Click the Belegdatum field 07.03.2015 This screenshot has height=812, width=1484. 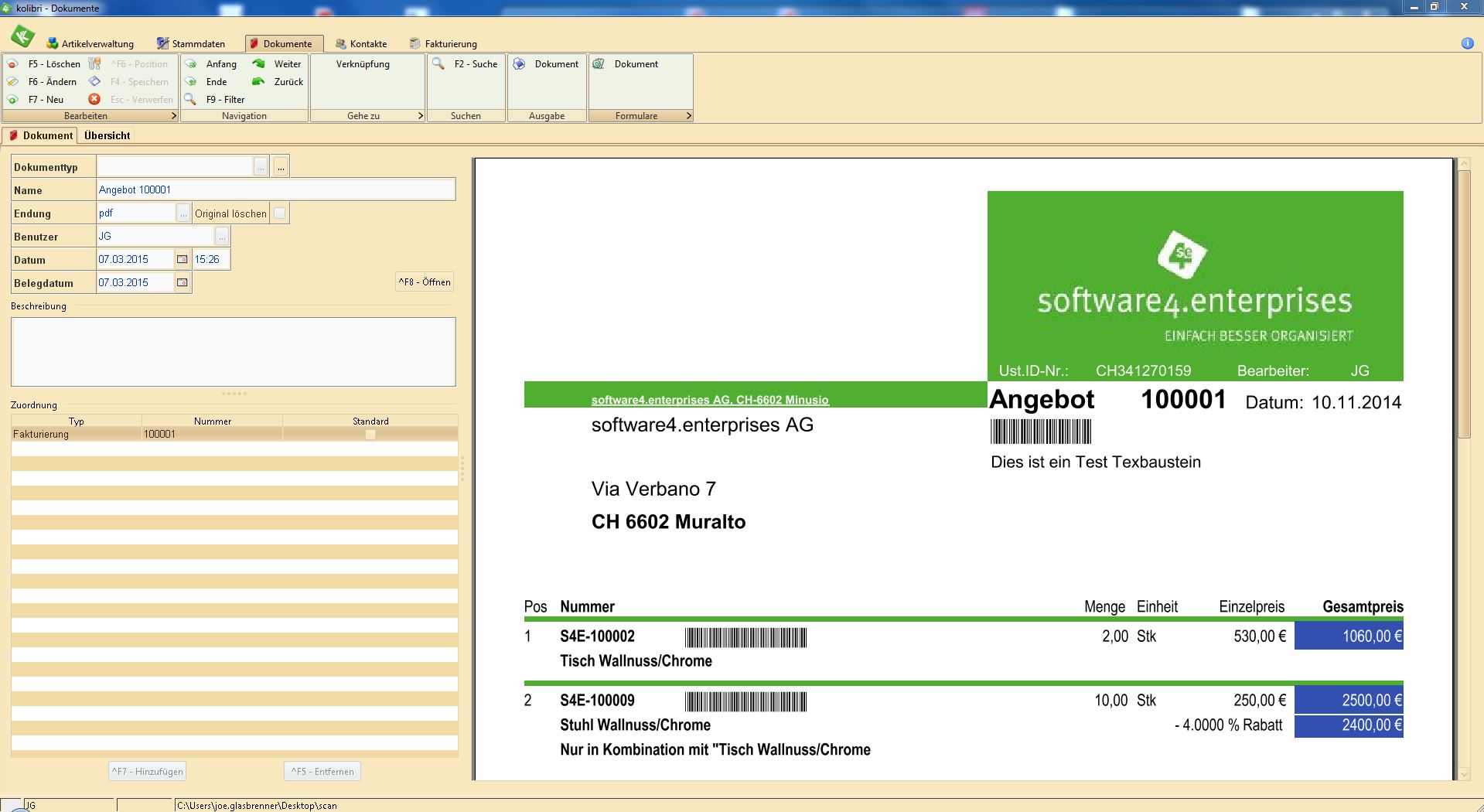pyautogui.click(x=135, y=282)
